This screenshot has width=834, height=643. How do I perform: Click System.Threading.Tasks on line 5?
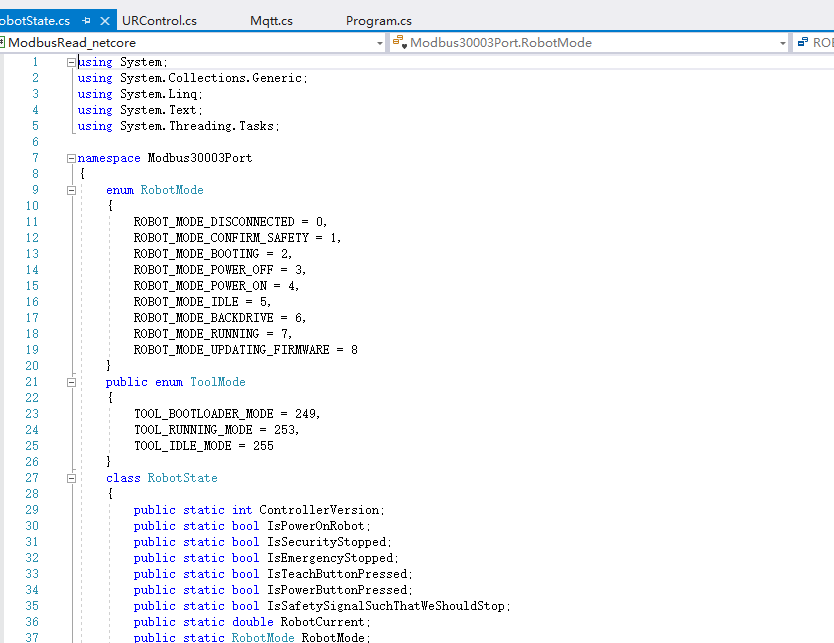(197, 126)
